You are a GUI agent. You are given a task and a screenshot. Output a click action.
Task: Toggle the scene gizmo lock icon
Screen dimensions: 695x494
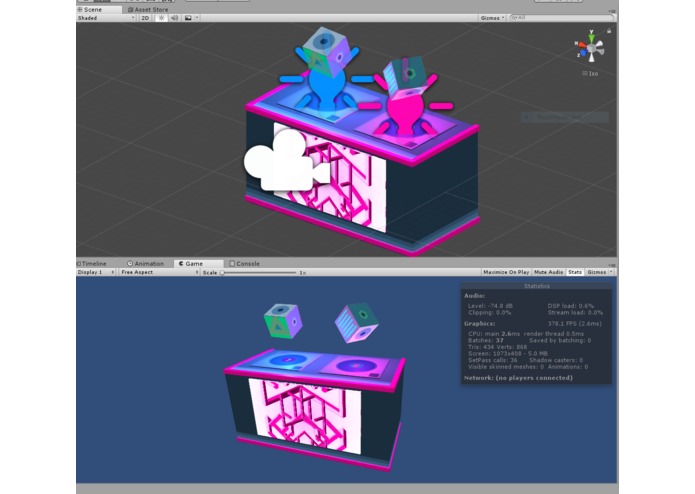pyautogui.click(x=609, y=31)
